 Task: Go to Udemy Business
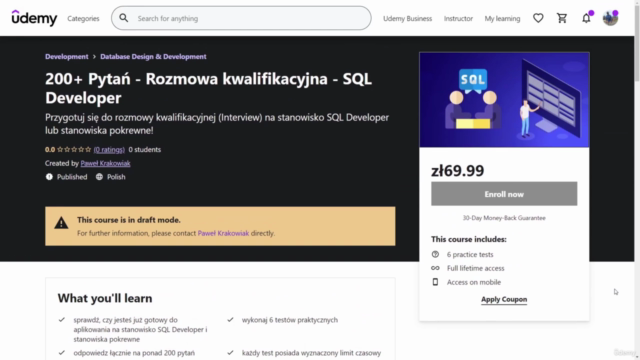(407, 18)
